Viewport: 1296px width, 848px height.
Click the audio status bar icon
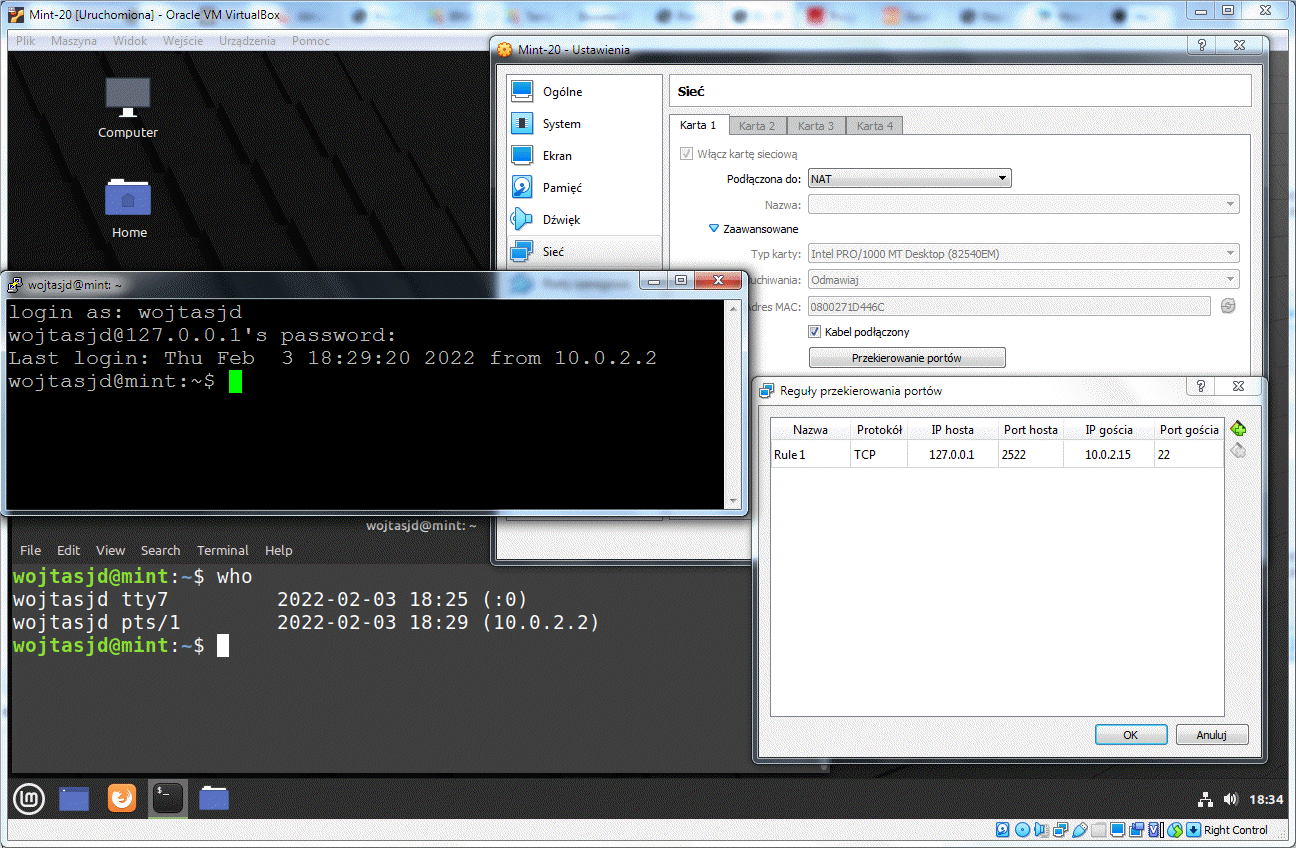1041,830
